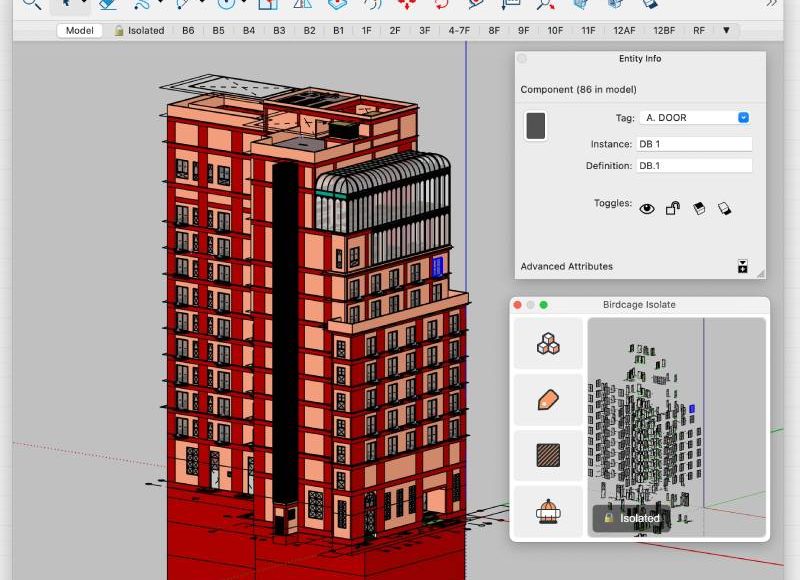The width and height of the screenshot is (800, 580).
Task: Select the magnifier search tool in toolbar
Action: point(31,4)
